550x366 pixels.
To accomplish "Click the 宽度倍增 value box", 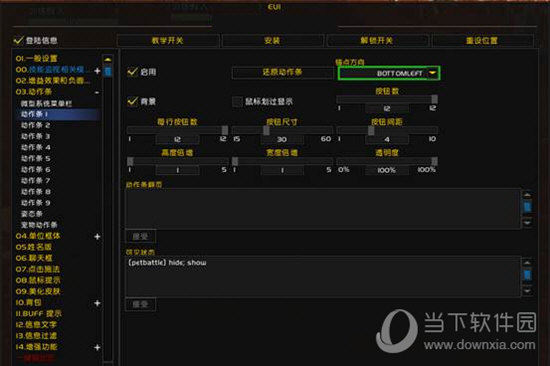I will pos(282,170).
